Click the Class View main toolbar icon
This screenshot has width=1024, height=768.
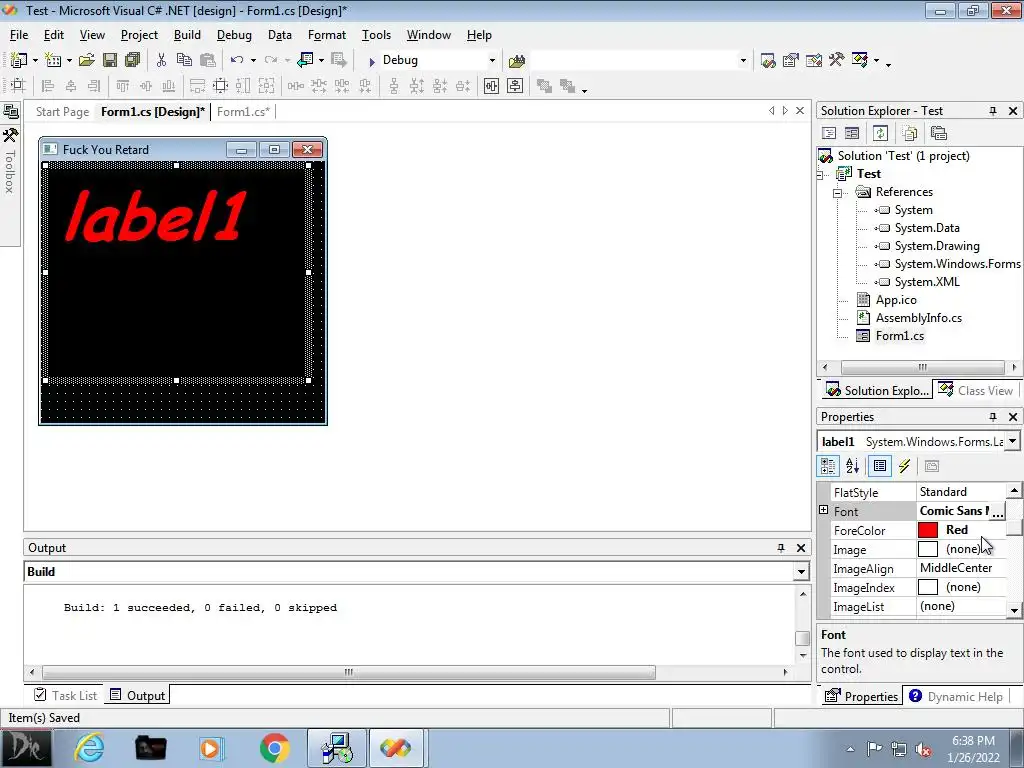pos(860,60)
